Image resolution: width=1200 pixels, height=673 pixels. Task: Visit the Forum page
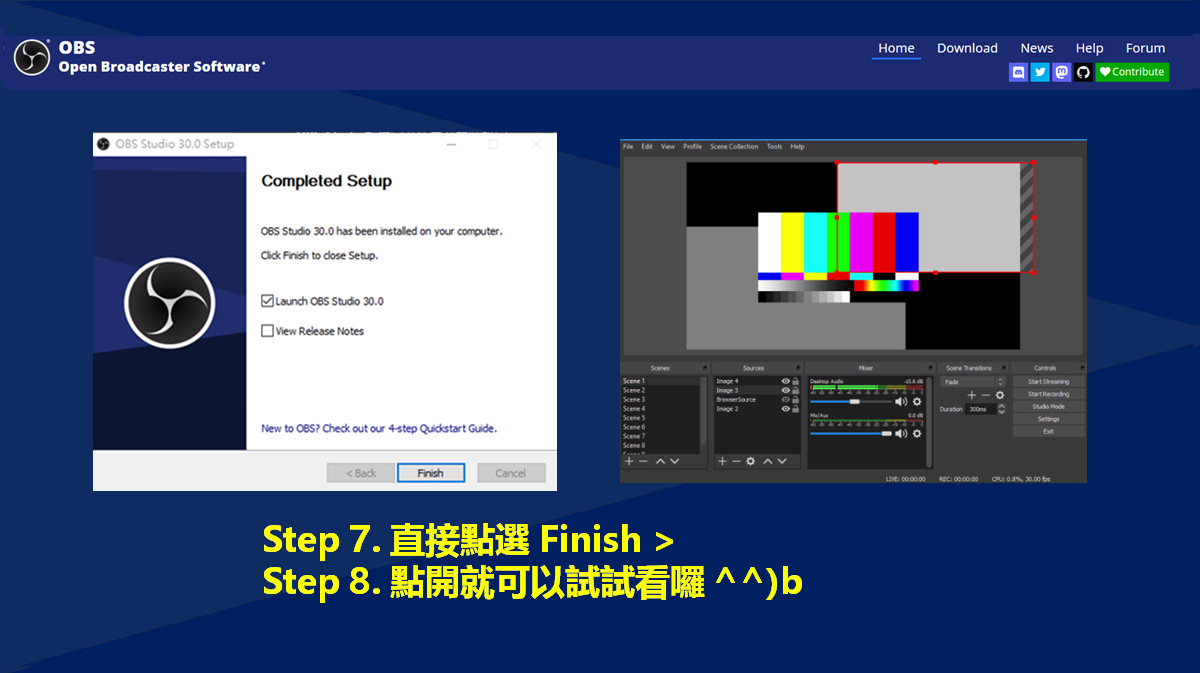[1145, 48]
